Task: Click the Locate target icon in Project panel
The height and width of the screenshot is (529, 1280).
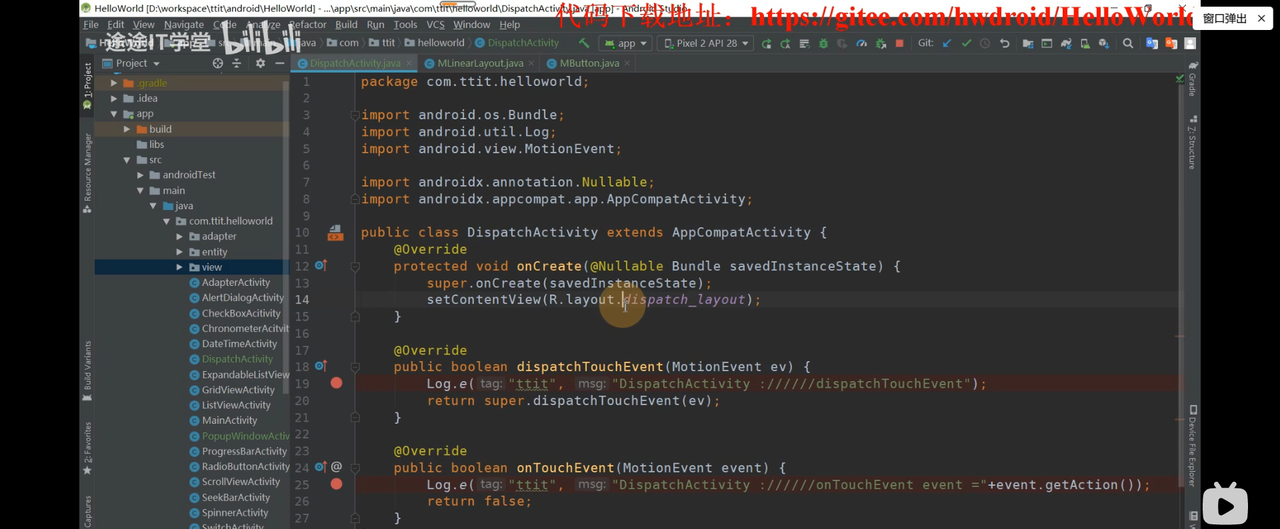Action: click(218, 63)
